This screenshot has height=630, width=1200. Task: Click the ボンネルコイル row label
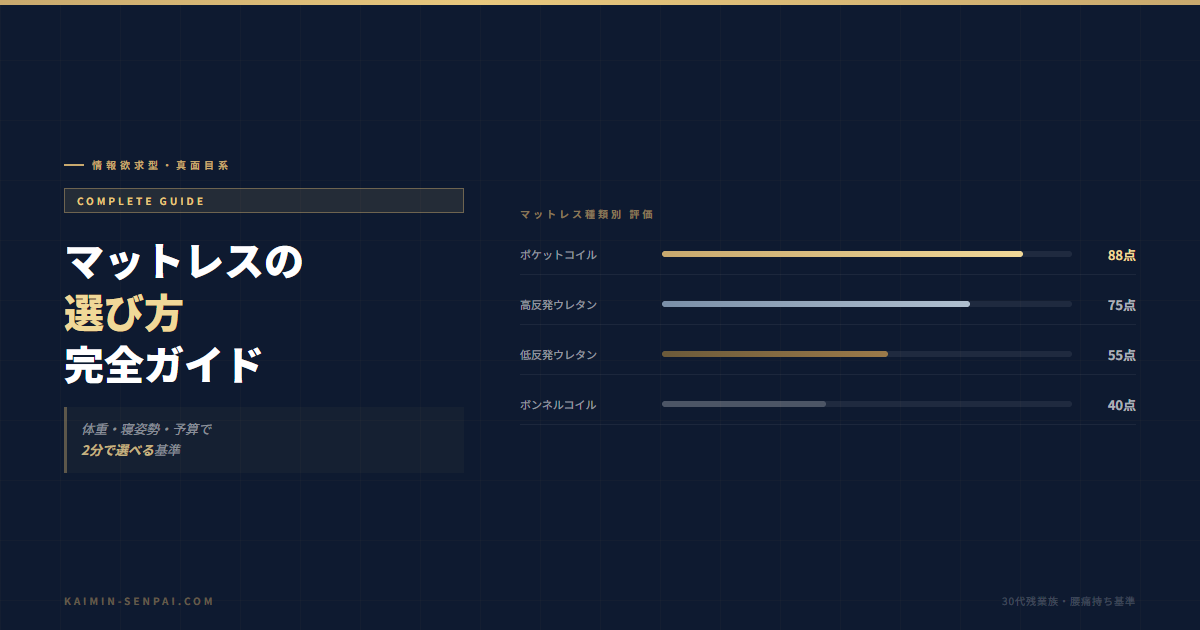[x=558, y=405]
